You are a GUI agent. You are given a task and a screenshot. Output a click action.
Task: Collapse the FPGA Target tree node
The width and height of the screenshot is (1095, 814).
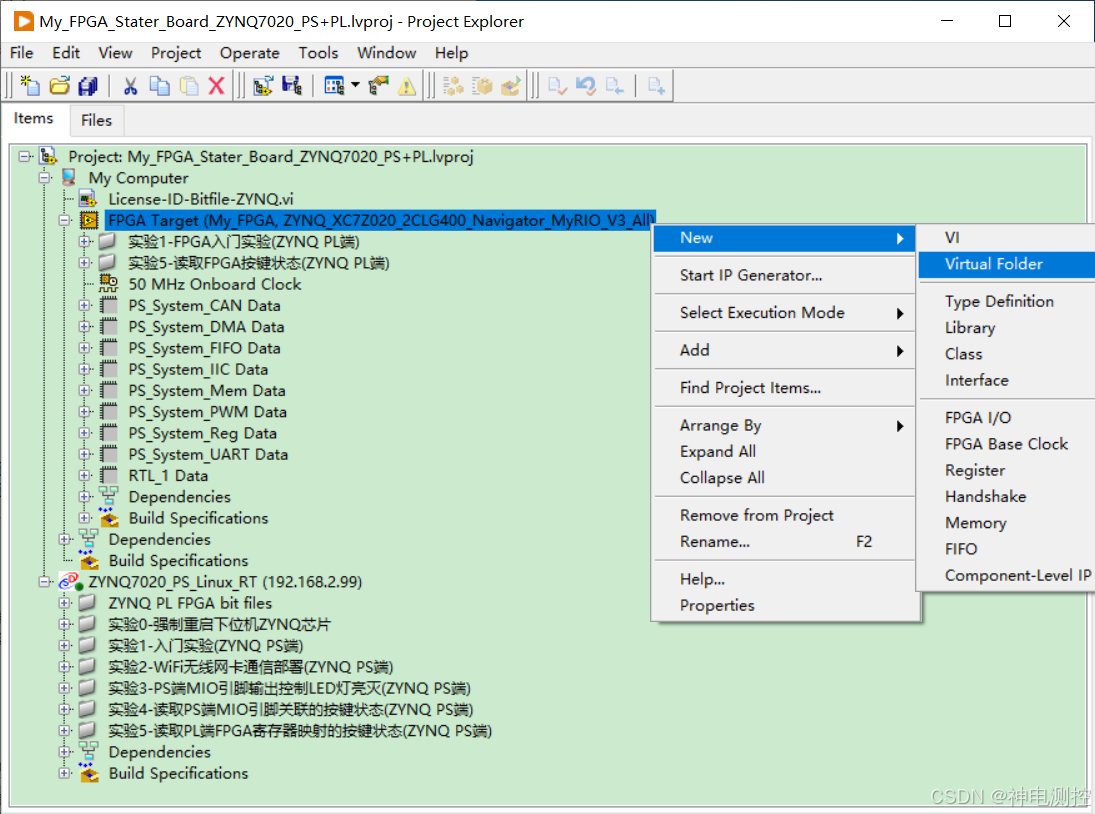[65, 220]
